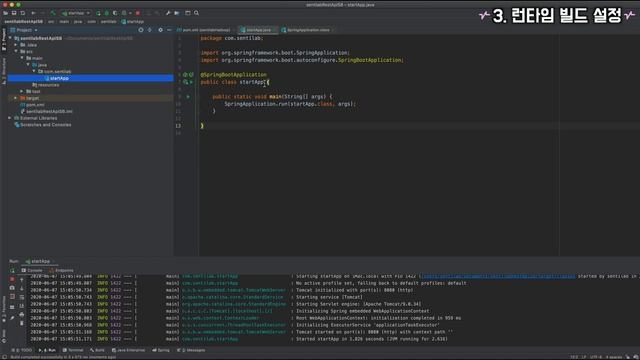
Task: Red Stop button in main toolbar
Action: tap(138, 13)
